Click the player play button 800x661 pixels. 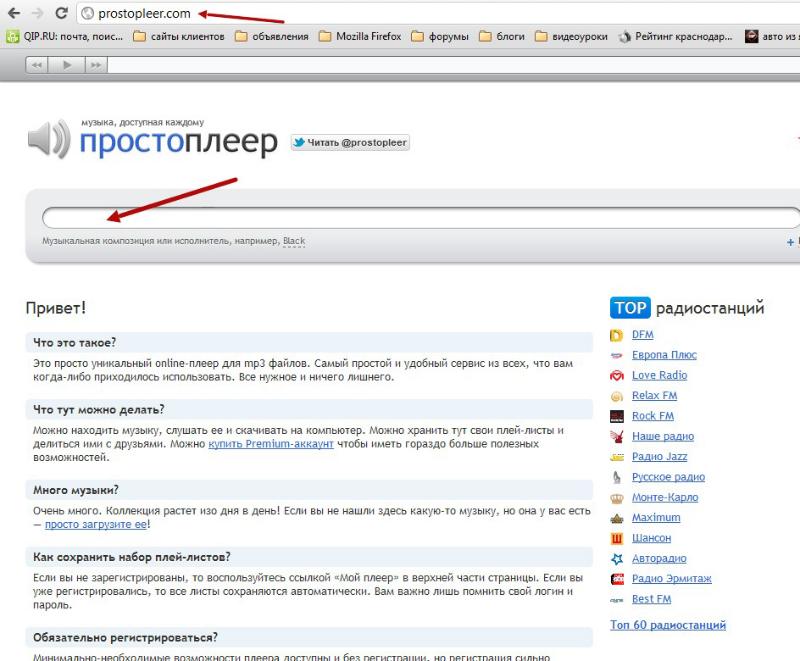[67, 65]
